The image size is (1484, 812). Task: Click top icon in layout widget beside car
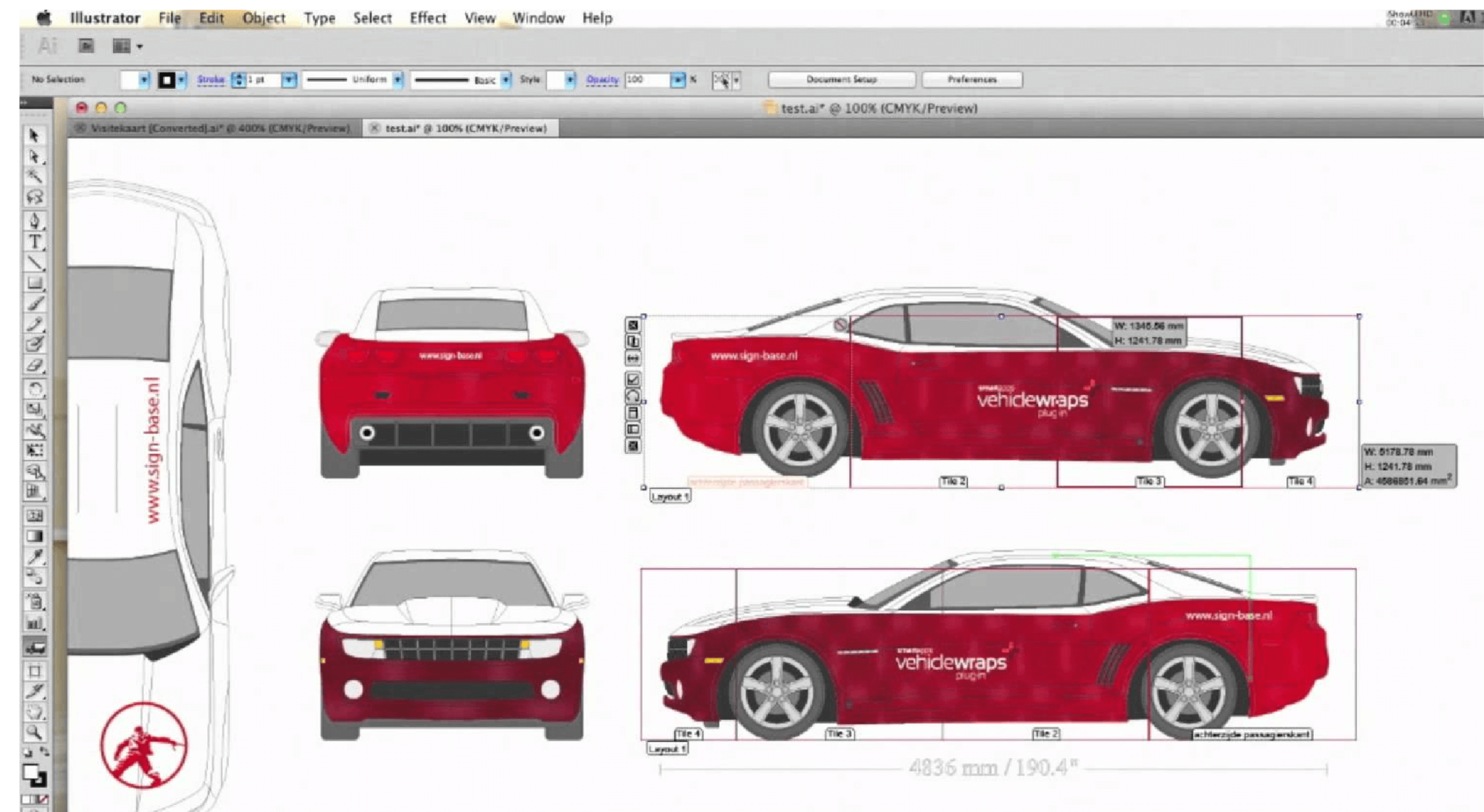click(x=633, y=325)
